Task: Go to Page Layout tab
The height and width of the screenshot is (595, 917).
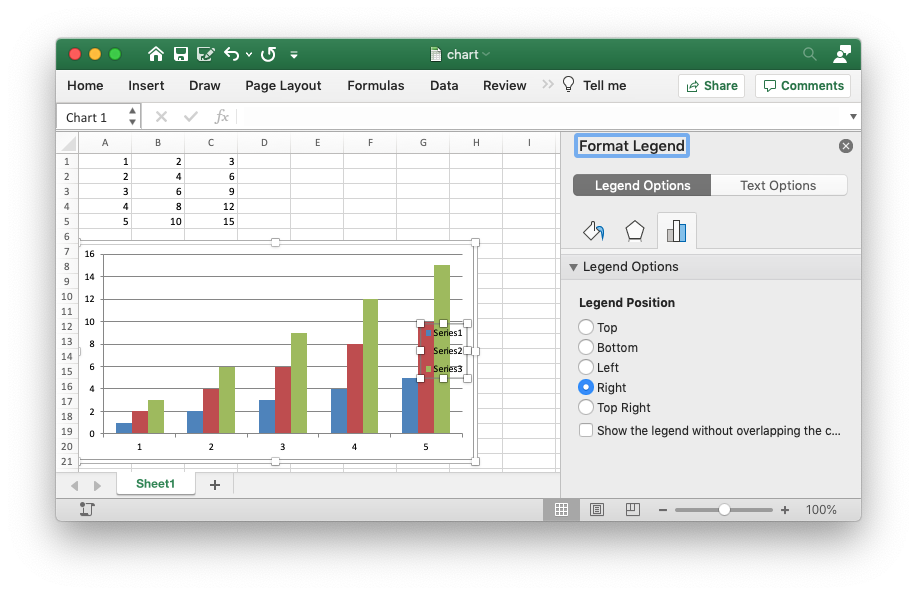Action: point(283,85)
